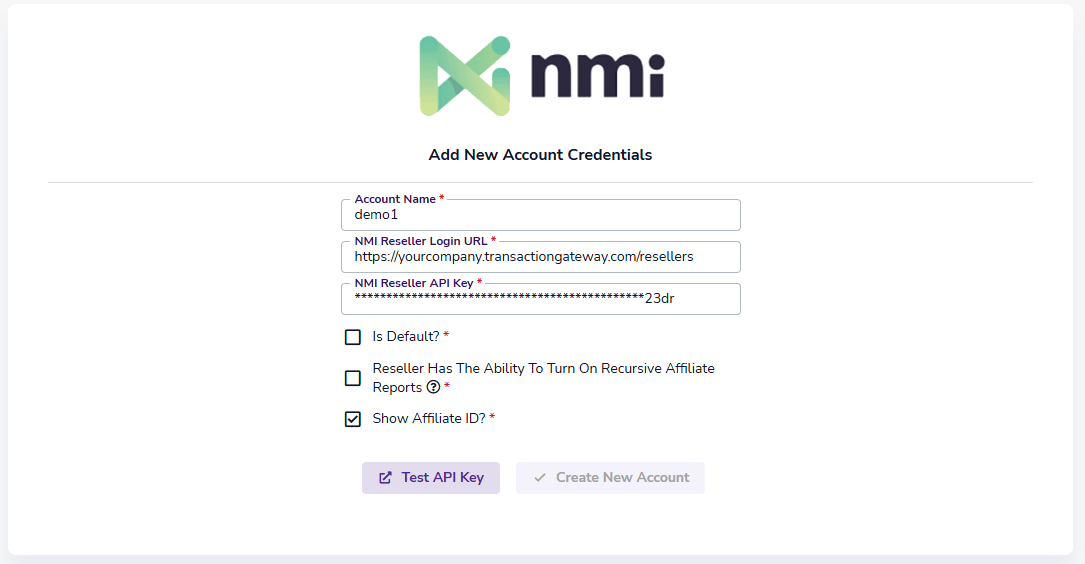Click the "Is Default?" label text
Viewport: 1085px width, 564px height.
point(406,336)
